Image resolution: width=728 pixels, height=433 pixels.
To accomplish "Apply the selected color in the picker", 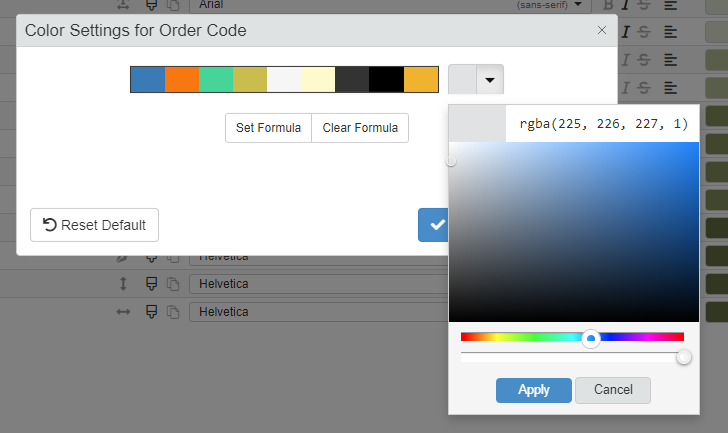I will tap(533, 390).
